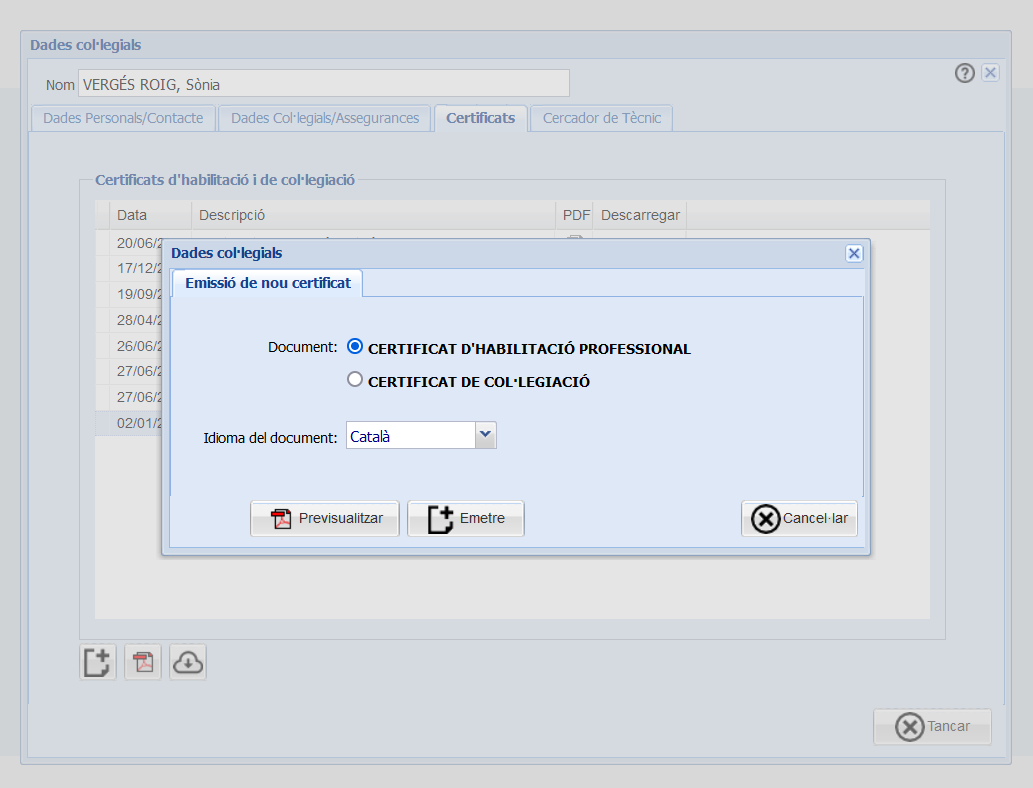Close the Emissió de nou certificat dialog
Image resolution: width=1033 pixels, height=788 pixels.
(854, 254)
